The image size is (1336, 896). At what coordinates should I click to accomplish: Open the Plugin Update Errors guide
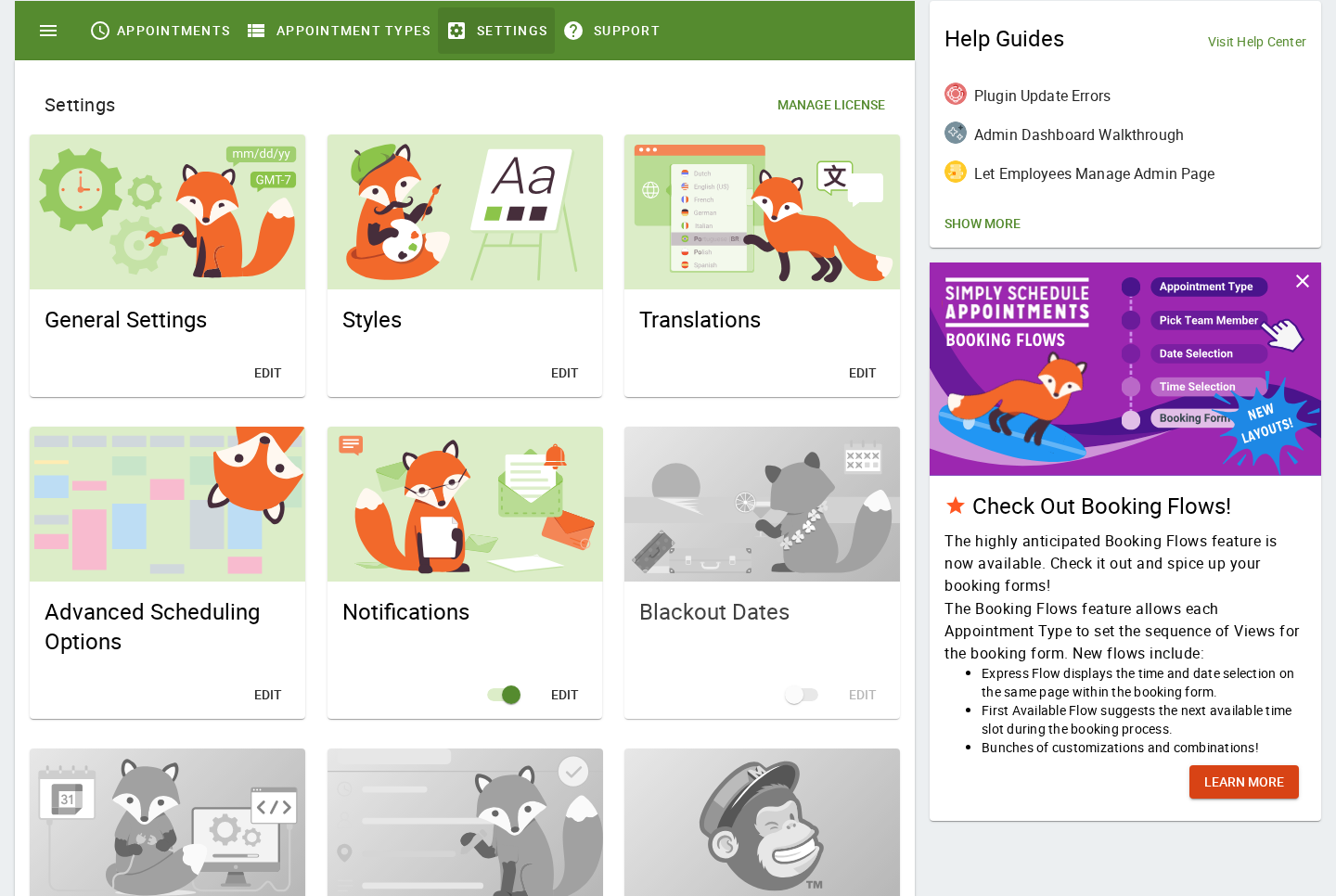pos(1042,96)
